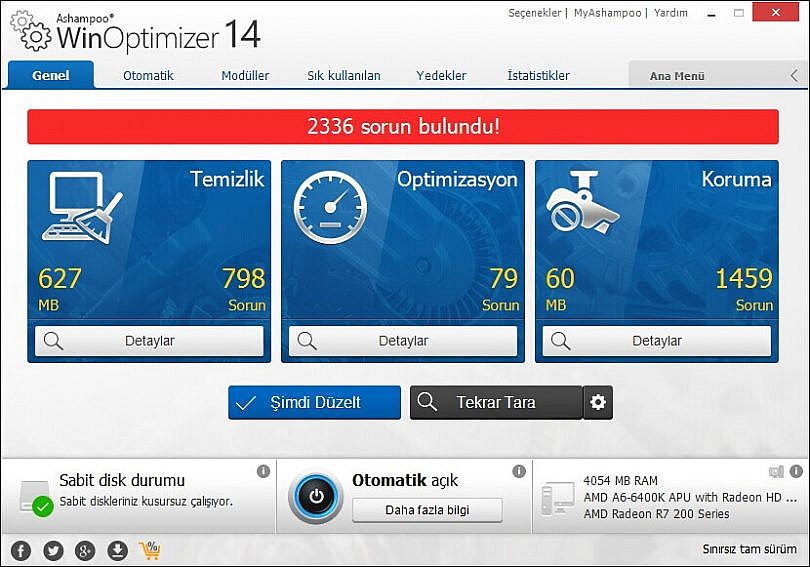Image resolution: width=810 pixels, height=567 pixels.
Task: Open the Facebook social icon
Action: tap(21, 550)
